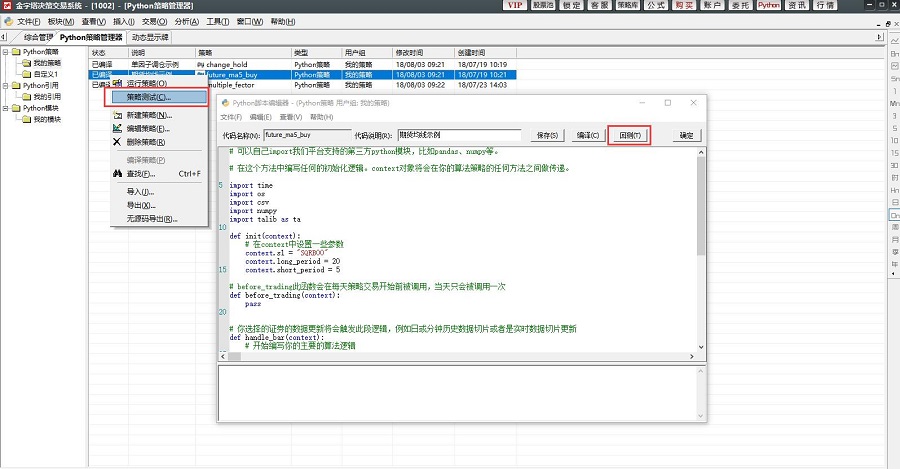Screen dimensions: 900x469
Task: Click the 确定 confirm button
Action: (x=686, y=135)
